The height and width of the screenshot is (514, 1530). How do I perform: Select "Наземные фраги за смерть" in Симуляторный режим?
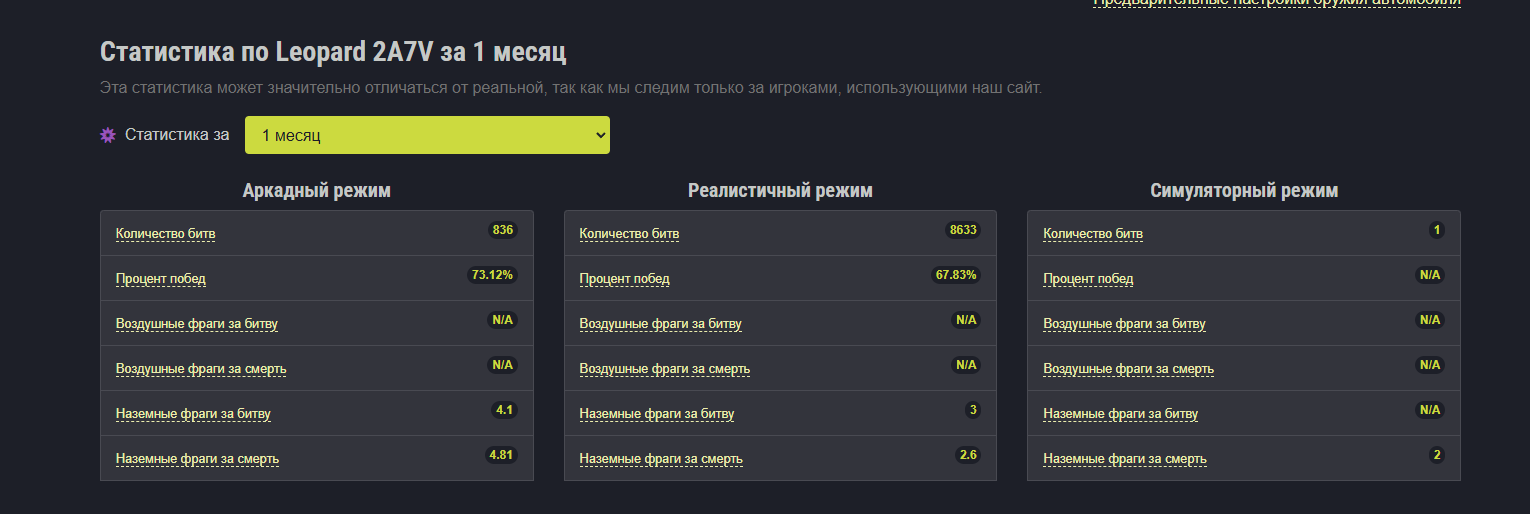1125,459
